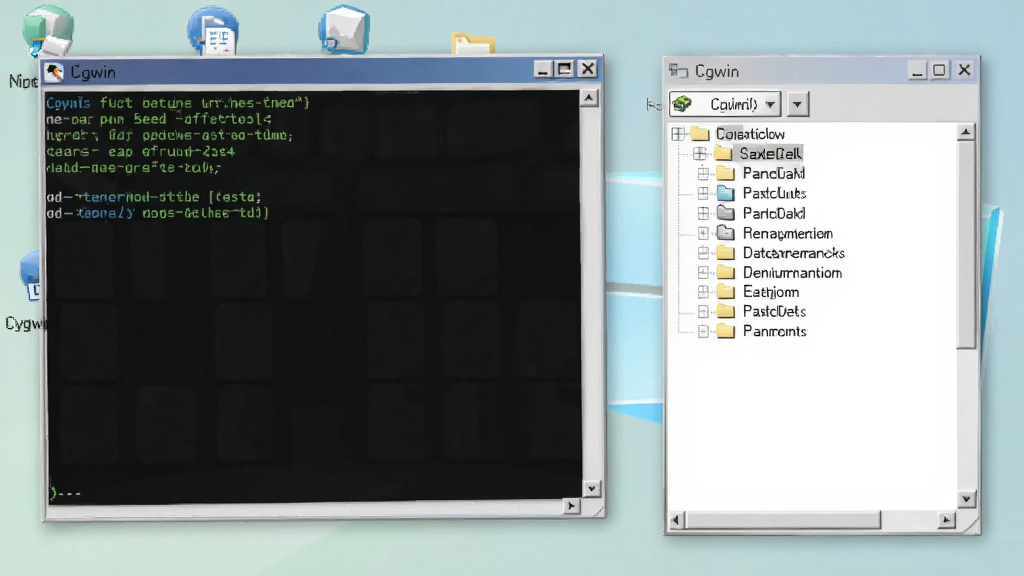This screenshot has width=1024, height=576.
Task: Click the tree window horizontal scrollbar thumb
Action: [782, 520]
